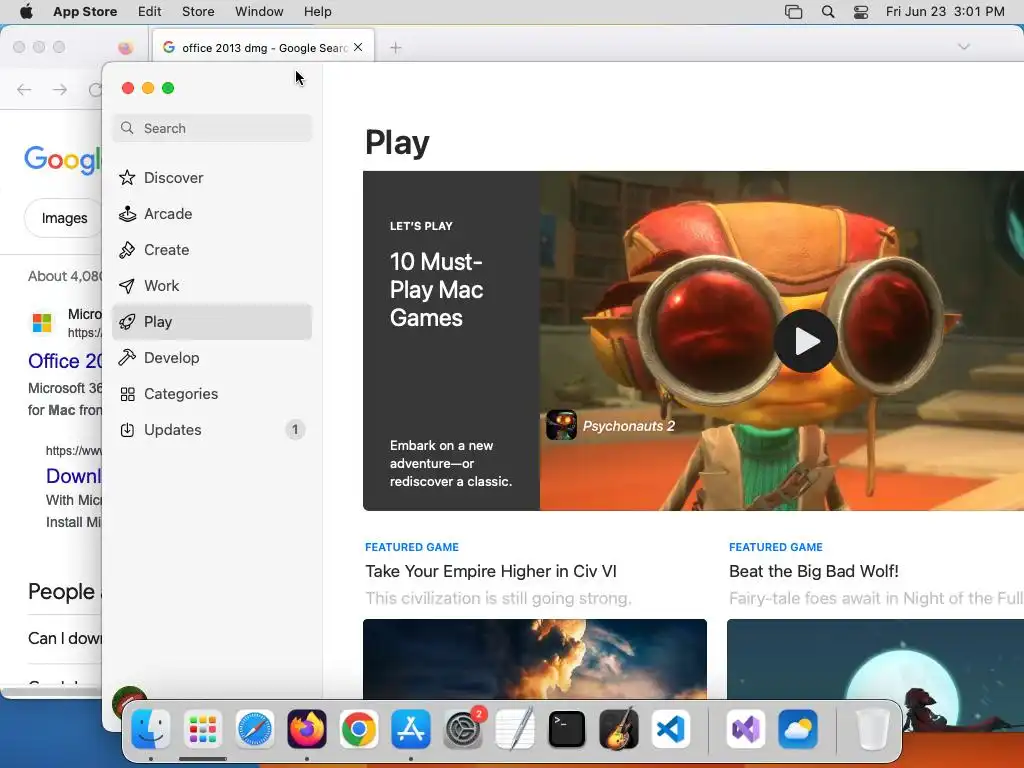Launch Visual Studio Code from the Dock
Viewport: 1024px width, 768px height.
pyautogui.click(x=671, y=729)
